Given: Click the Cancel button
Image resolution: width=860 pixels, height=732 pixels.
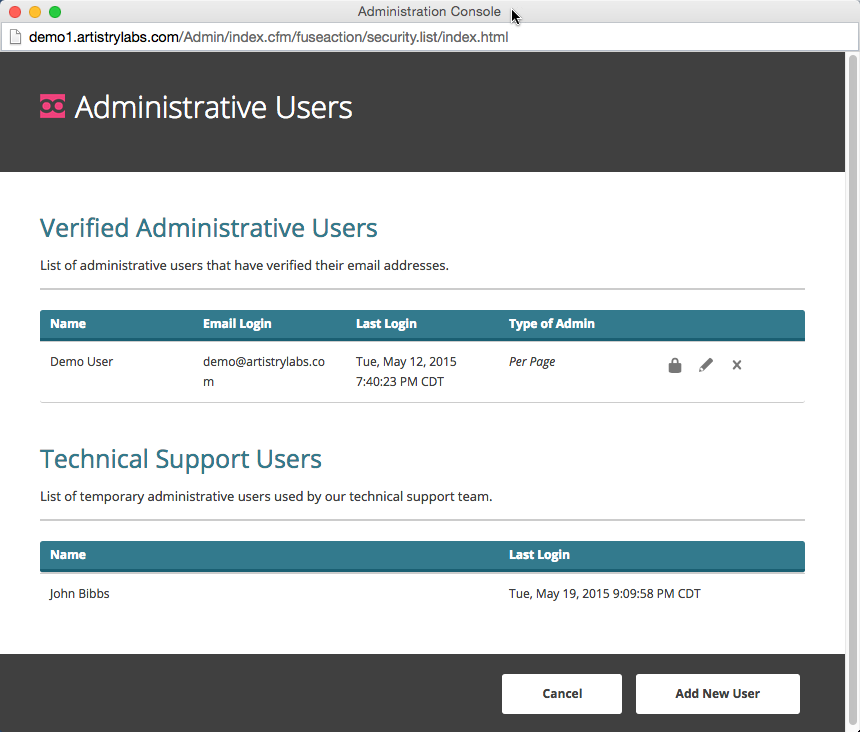Looking at the screenshot, I should (x=562, y=694).
